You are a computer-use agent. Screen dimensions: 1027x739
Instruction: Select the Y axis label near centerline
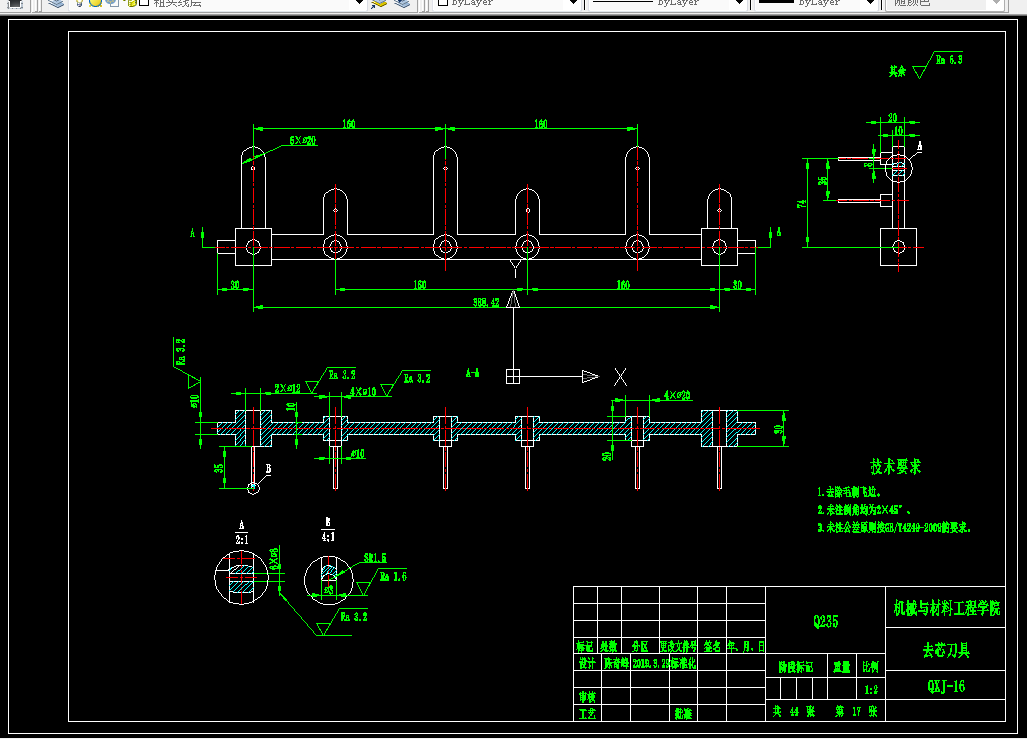click(x=515, y=269)
